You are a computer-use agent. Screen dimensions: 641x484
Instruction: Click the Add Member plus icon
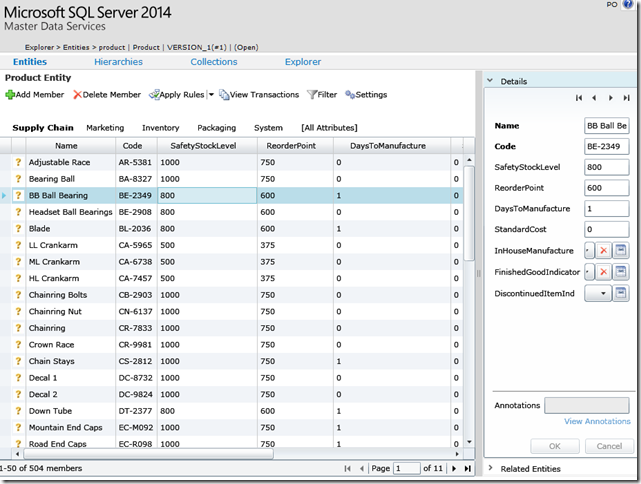[x=10, y=95]
